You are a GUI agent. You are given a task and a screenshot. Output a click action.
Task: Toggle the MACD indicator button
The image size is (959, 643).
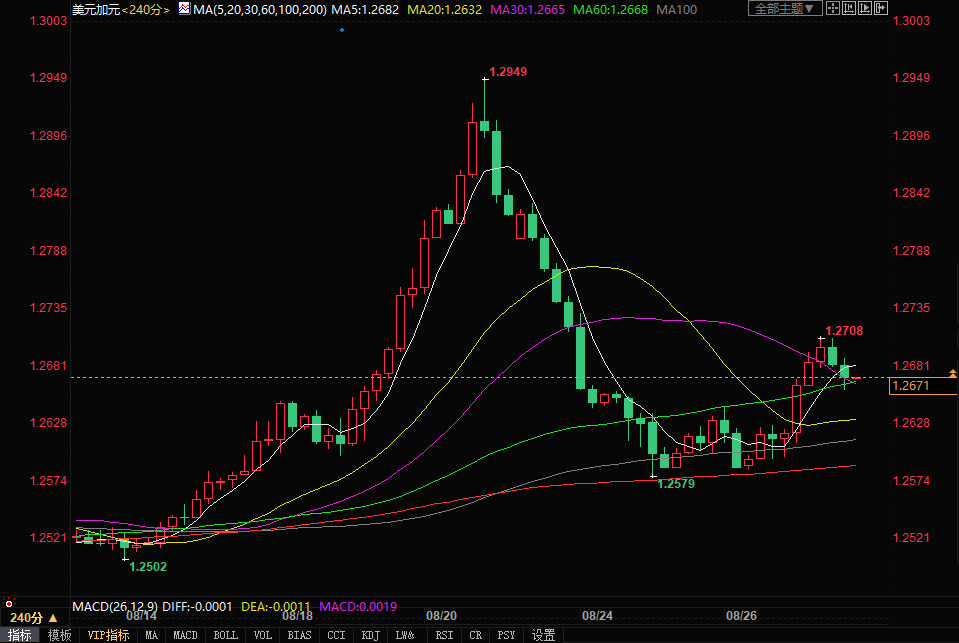click(185, 635)
